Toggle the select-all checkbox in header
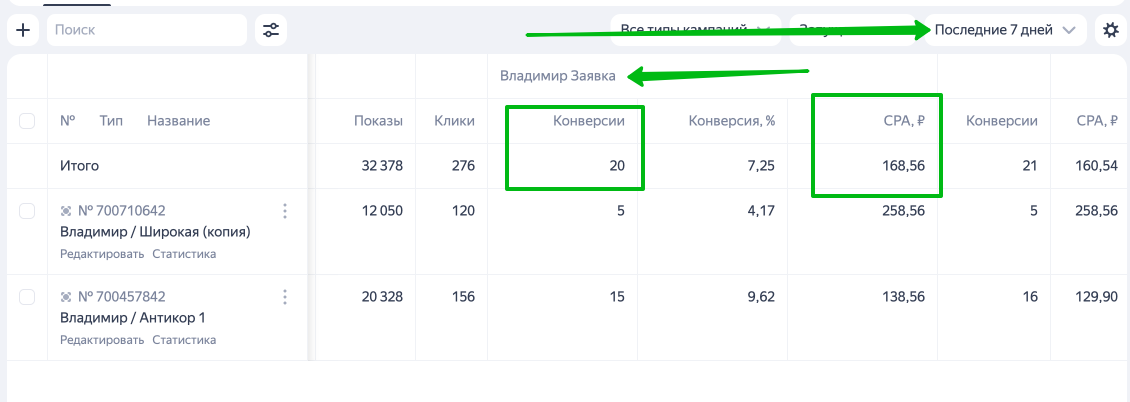 pyautogui.click(x=27, y=121)
